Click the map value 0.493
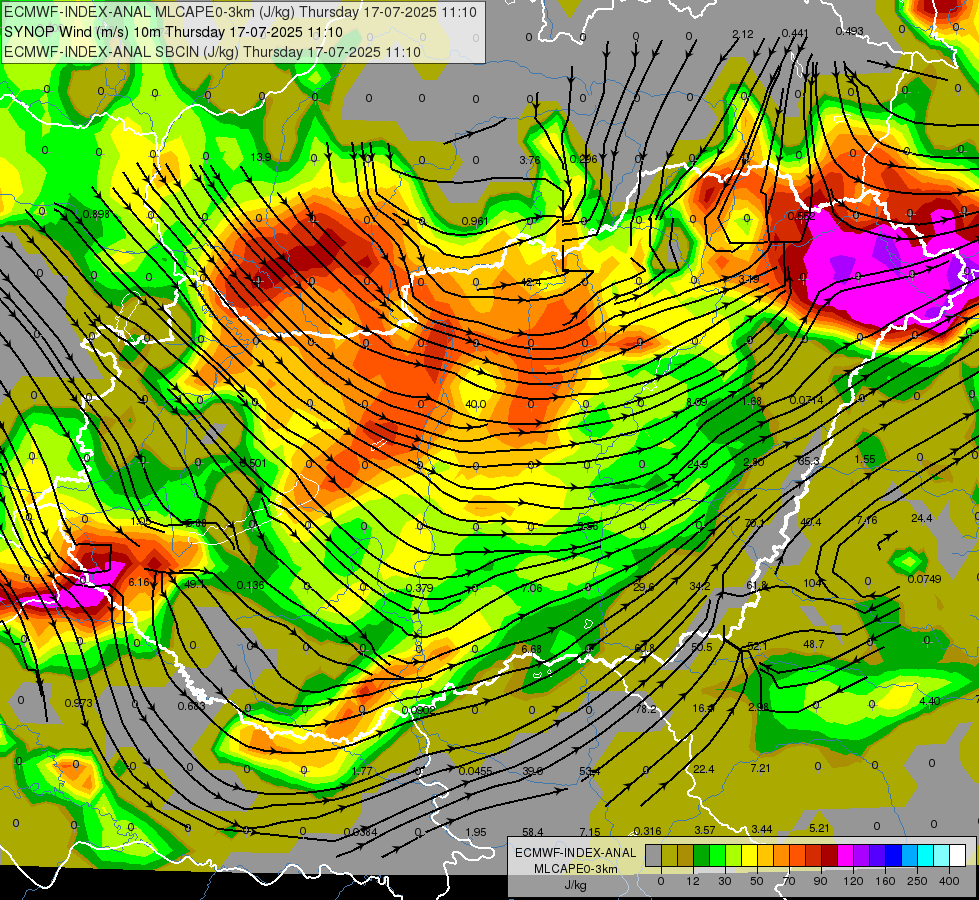The width and height of the screenshot is (979, 900). [x=849, y=31]
